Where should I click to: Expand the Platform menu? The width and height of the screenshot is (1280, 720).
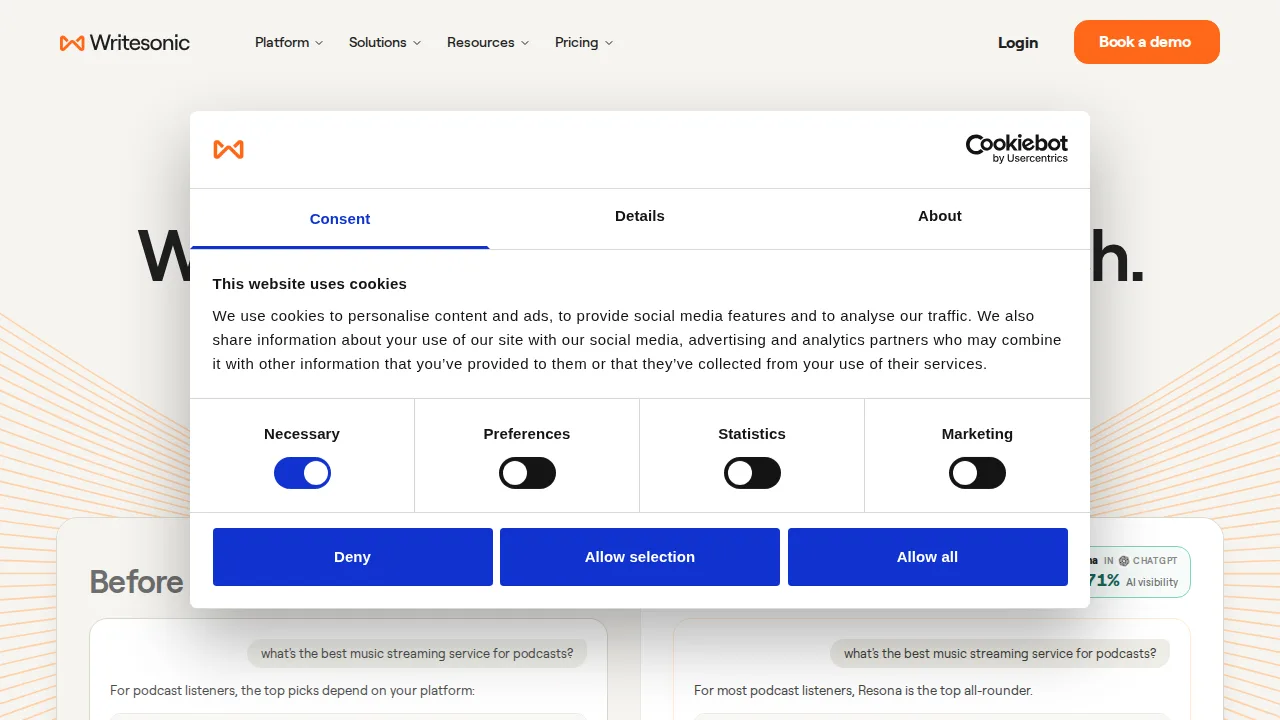(x=289, y=42)
